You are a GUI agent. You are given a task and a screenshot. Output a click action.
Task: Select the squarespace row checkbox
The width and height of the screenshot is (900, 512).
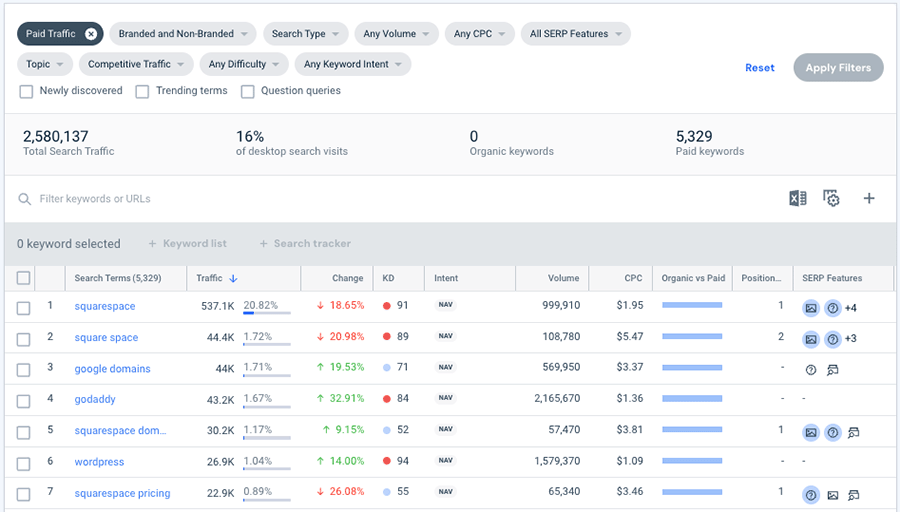24,308
